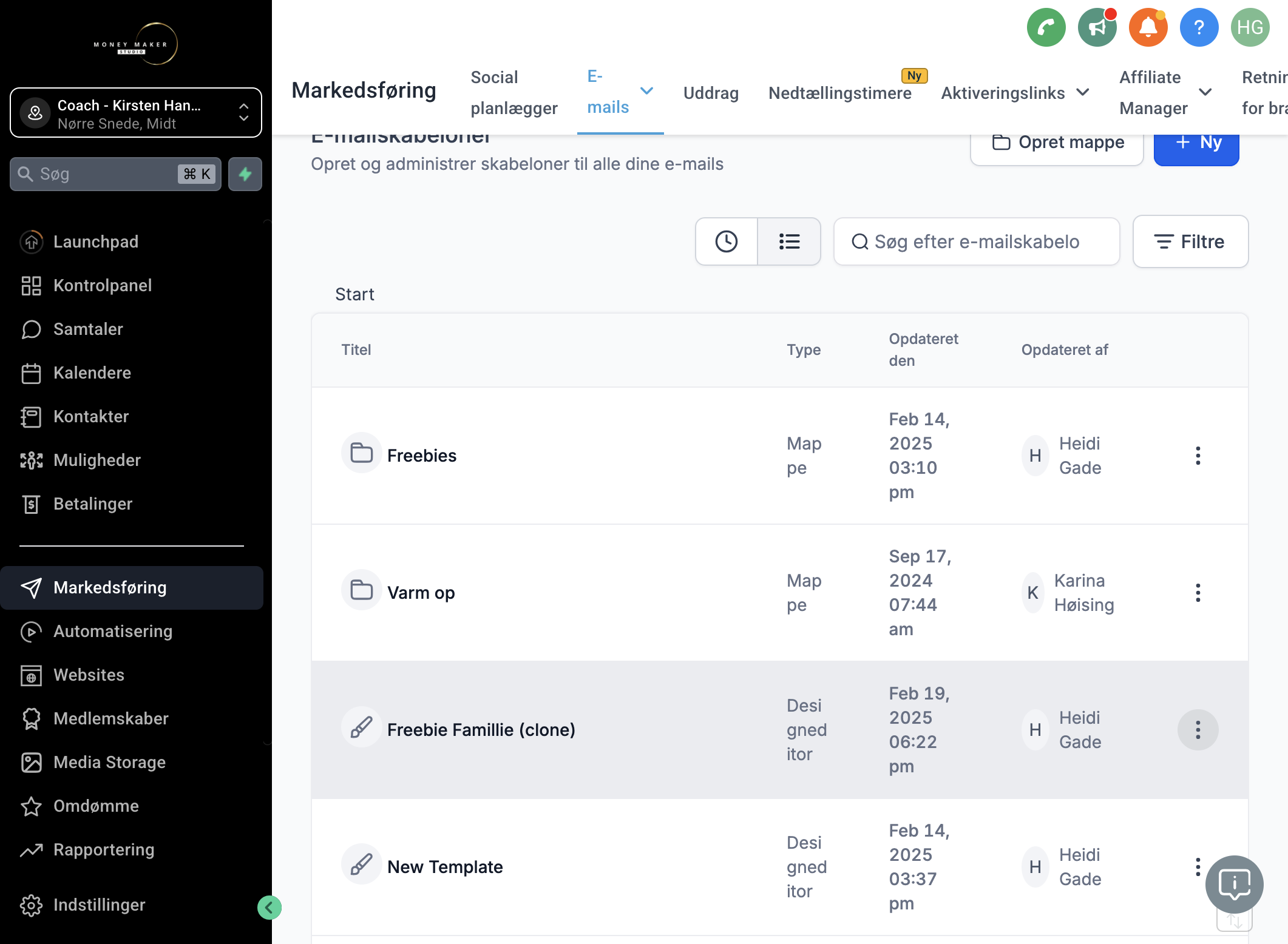Viewport: 1288px width, 944px height.
Task: Open the megaphone announcements icon
Action: (x=1097, y=27)
